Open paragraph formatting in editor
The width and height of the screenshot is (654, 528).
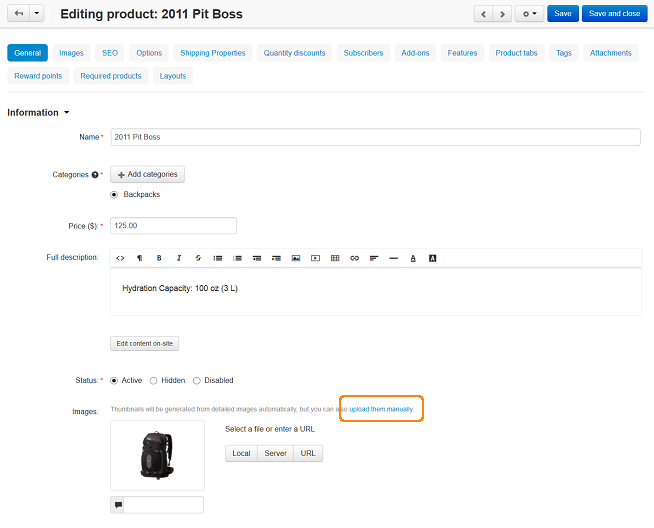pos(140,258)
